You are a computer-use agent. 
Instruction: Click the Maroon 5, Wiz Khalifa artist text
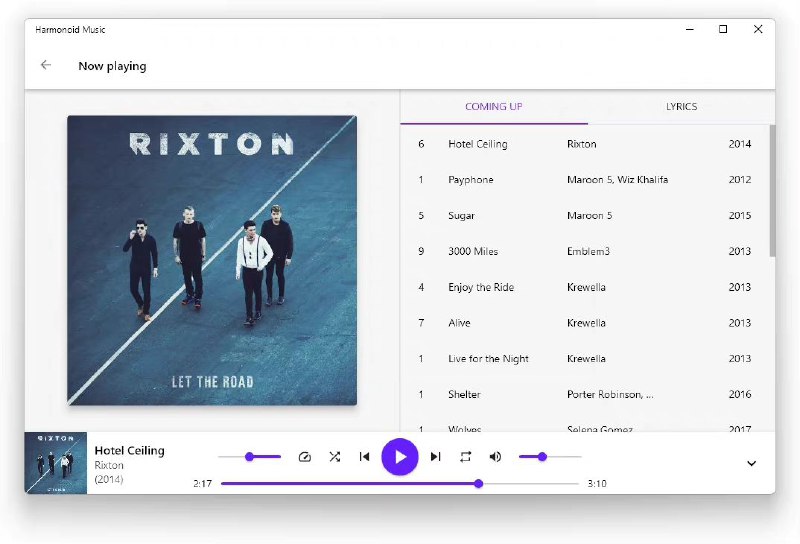pyautogui.click(x=617, y=180)
